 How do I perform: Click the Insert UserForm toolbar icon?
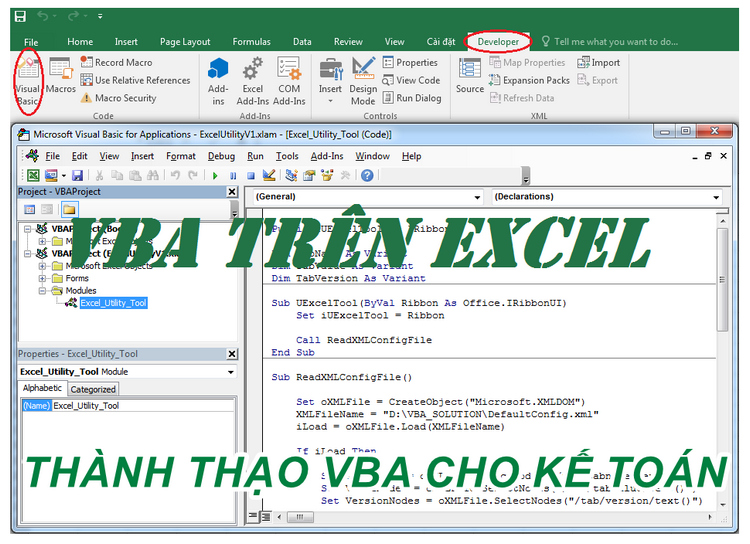click(51, 176)
